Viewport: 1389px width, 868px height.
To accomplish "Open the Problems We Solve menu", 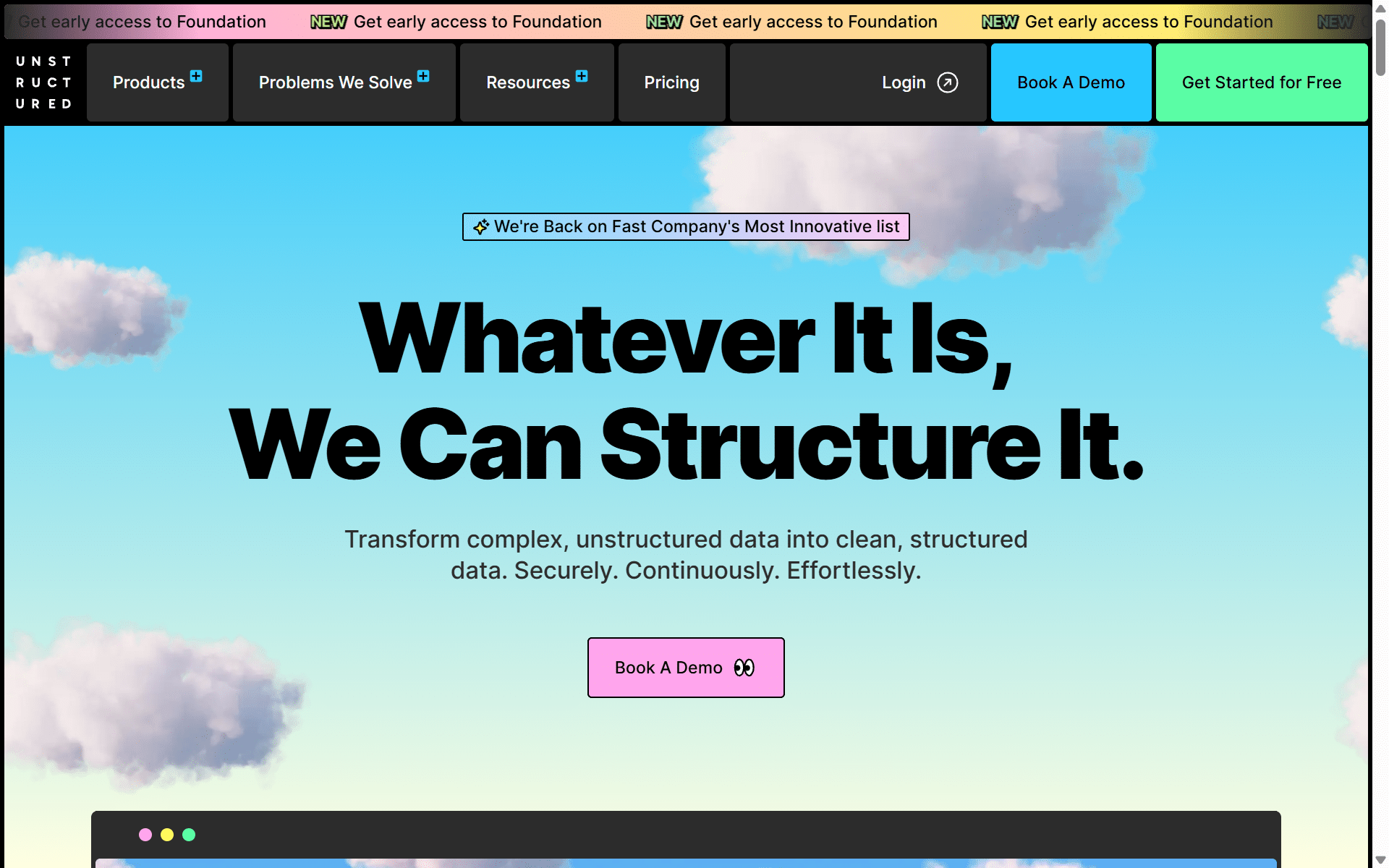I will [x=344, y=82].
